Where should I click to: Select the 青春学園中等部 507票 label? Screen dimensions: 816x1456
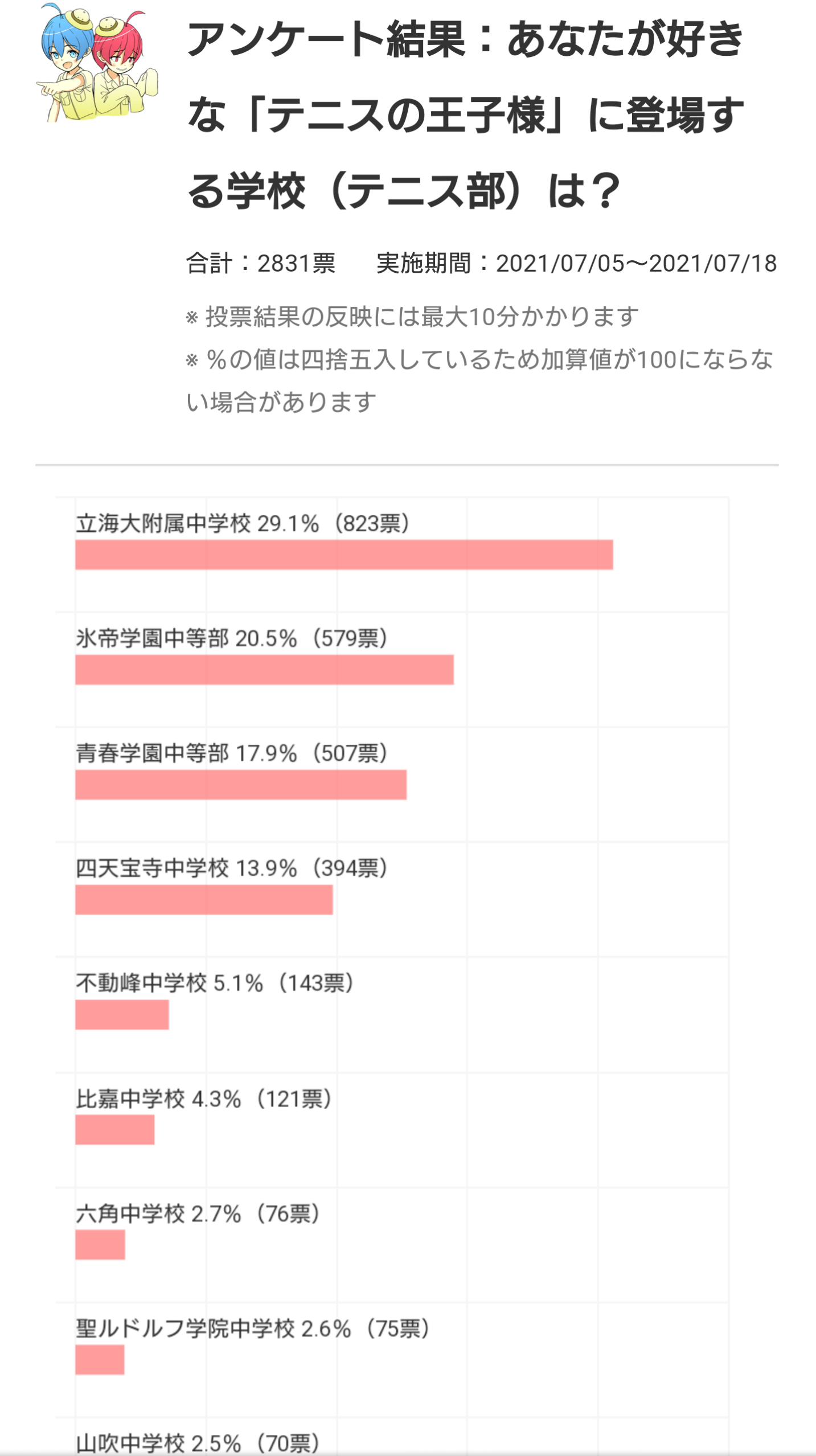(232, 753)
